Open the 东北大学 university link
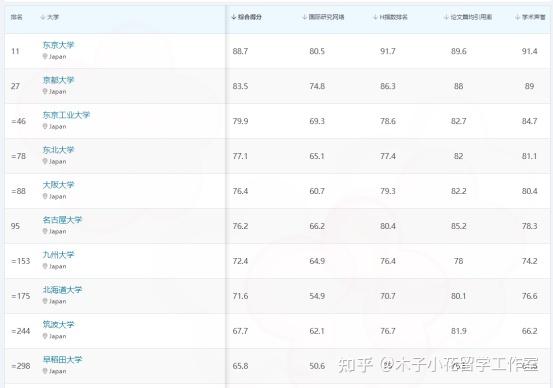This screenshot has height=388, width=553. click(x=58, y=150)
